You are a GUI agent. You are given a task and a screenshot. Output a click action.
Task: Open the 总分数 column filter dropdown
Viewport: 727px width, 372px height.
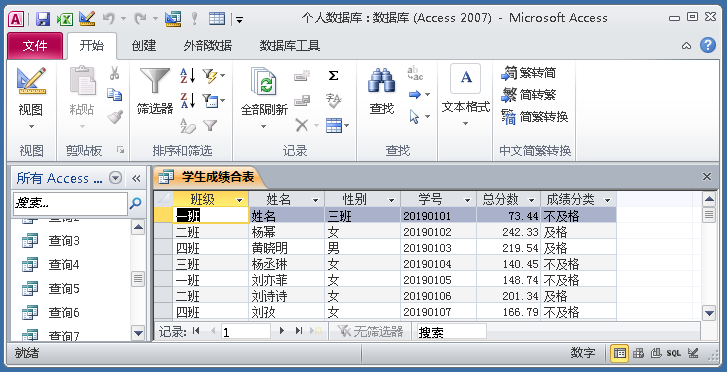(x=531, y=200)
